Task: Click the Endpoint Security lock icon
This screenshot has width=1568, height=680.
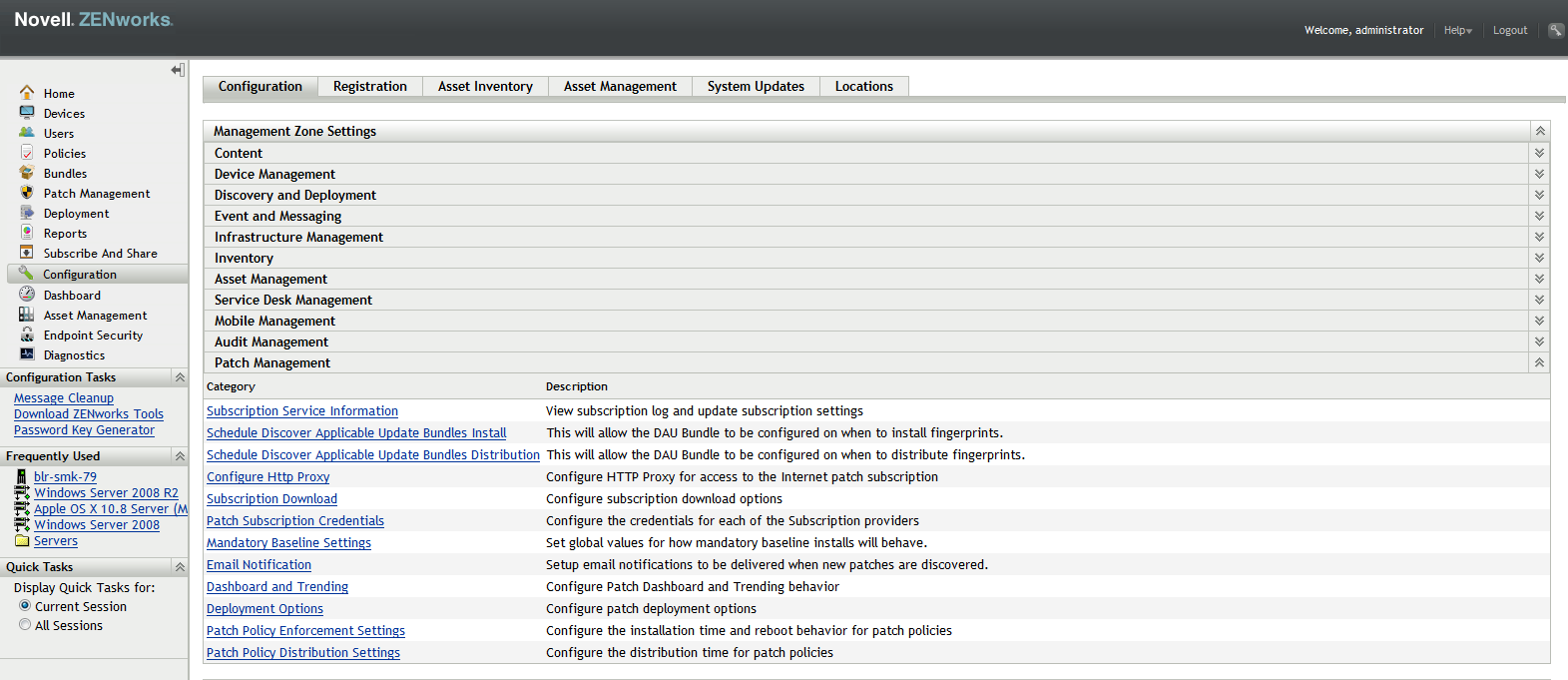Action: pyautogui.click(x=27, y=334)
